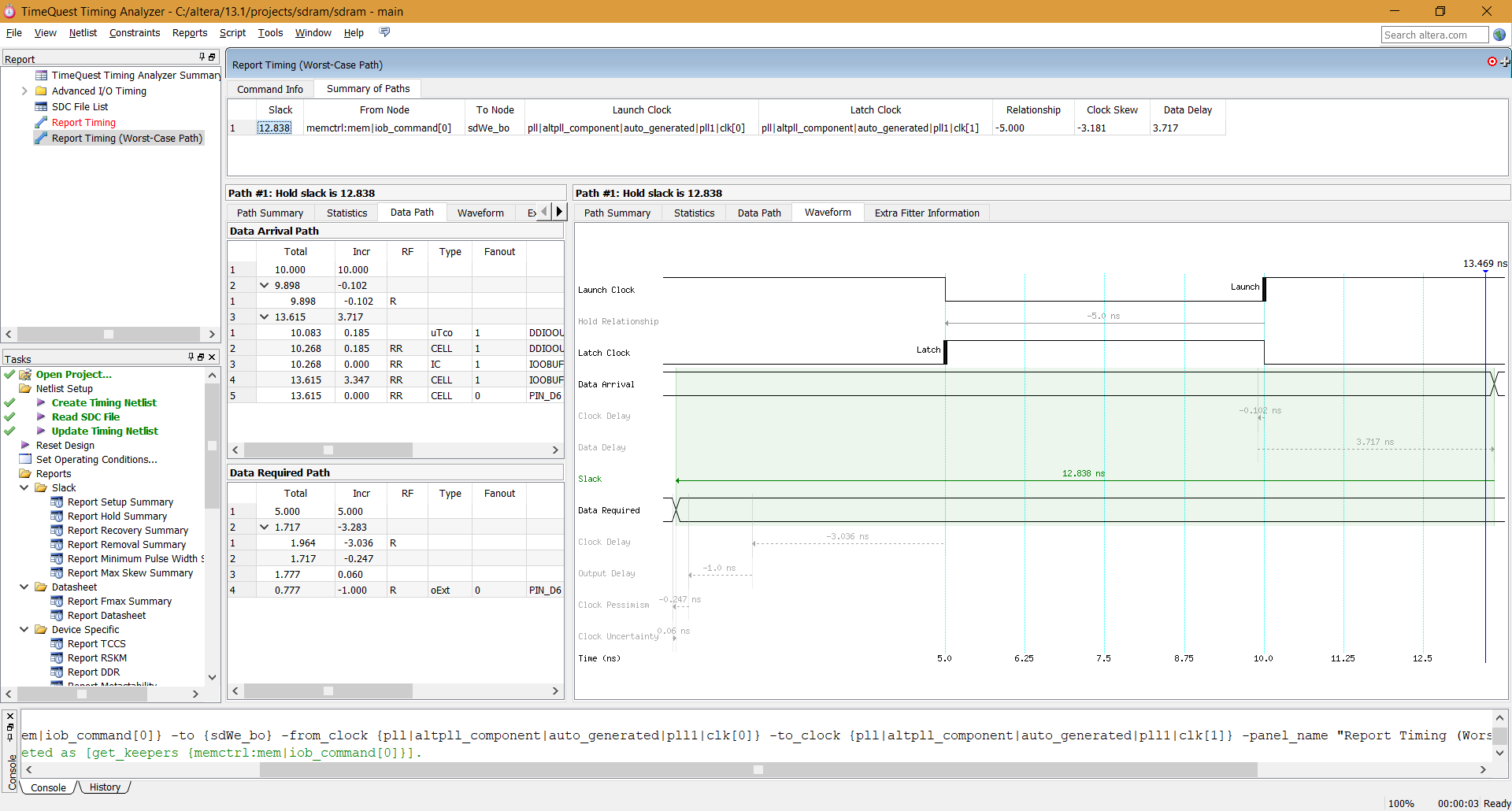Collapse the Datasheet folder
The height and width of the screenshot is (811, 1512).
[x=24, y=587]
